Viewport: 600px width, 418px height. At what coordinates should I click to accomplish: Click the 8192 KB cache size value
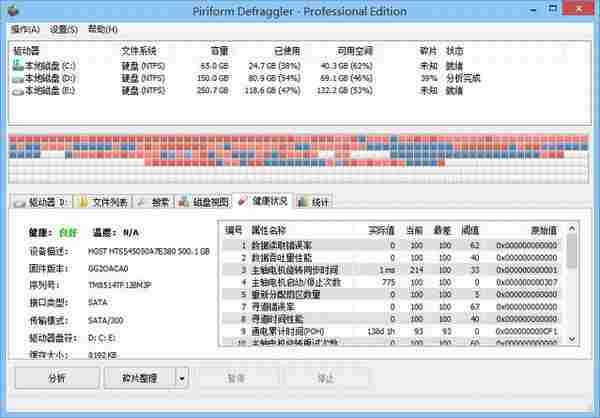pos(103,355)
